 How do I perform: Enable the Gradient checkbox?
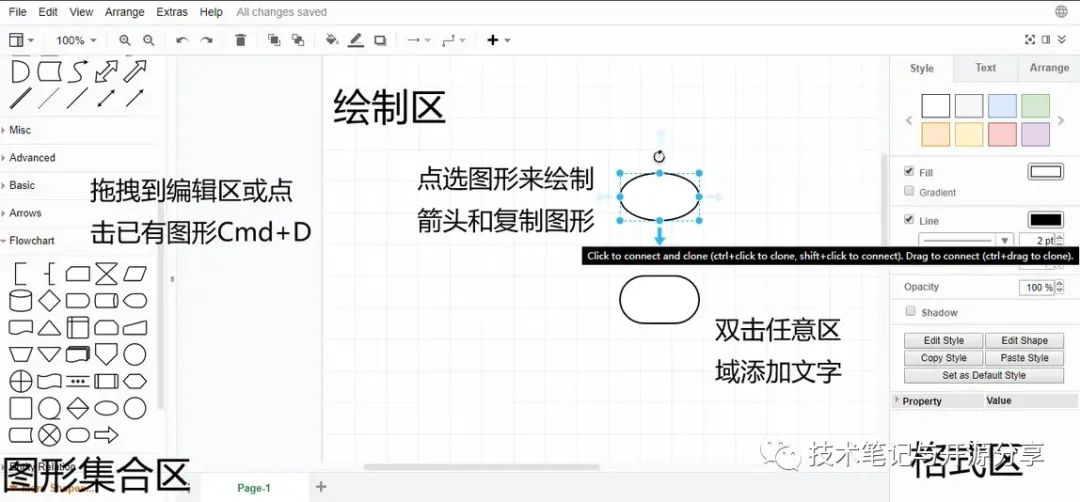908,191
